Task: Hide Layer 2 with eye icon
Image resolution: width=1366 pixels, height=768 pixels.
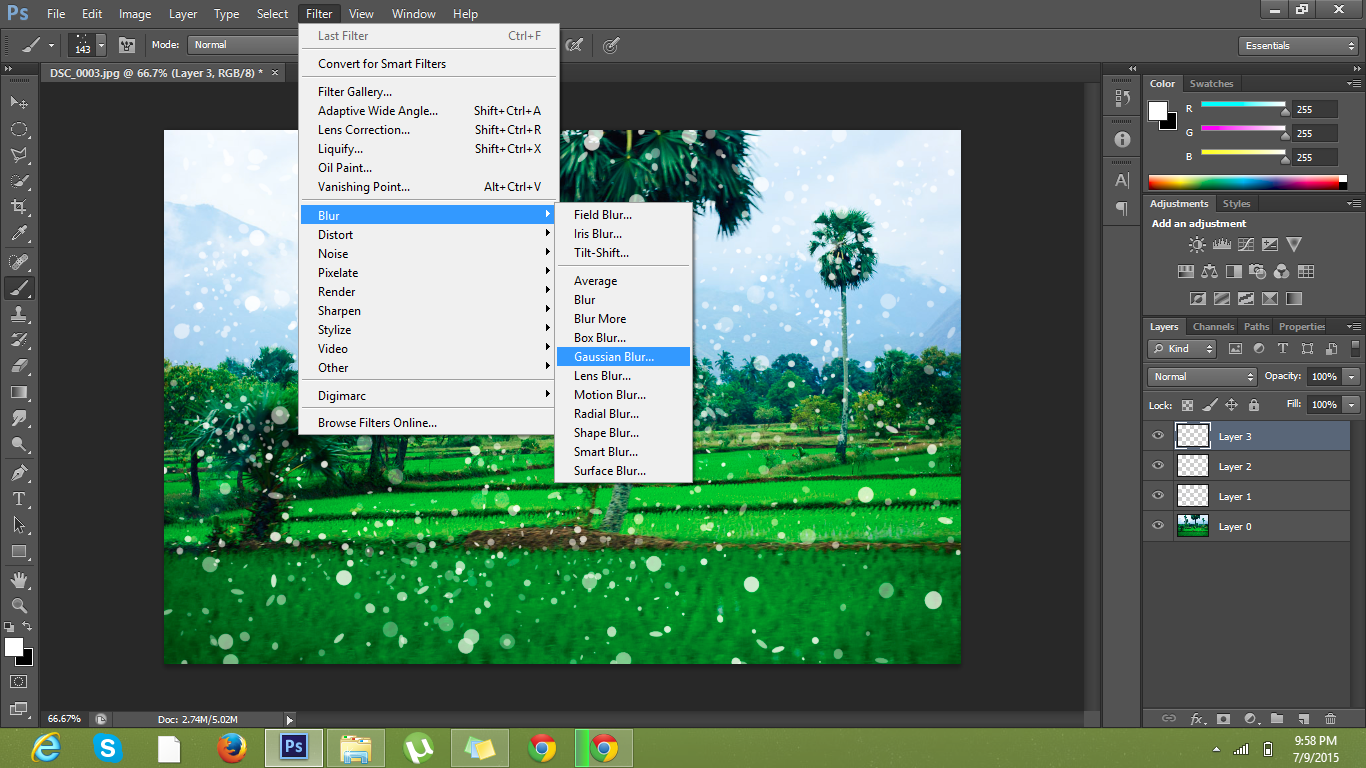Action: click(x=1158, y=466)
